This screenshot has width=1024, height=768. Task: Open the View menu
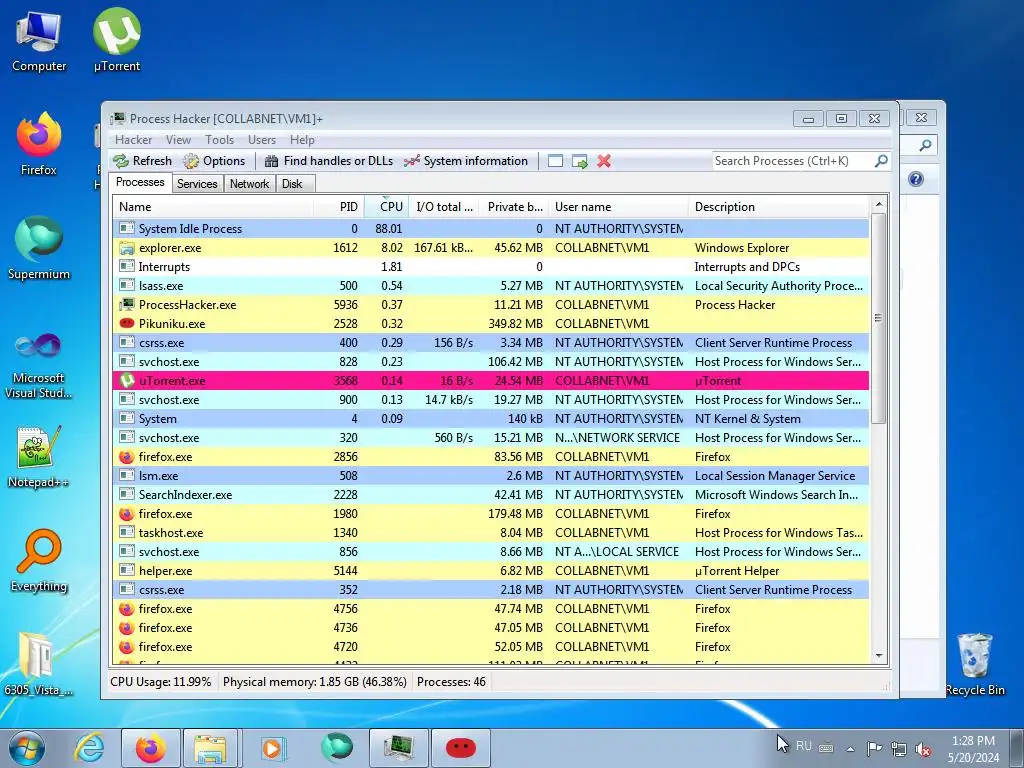coord(178,140)
